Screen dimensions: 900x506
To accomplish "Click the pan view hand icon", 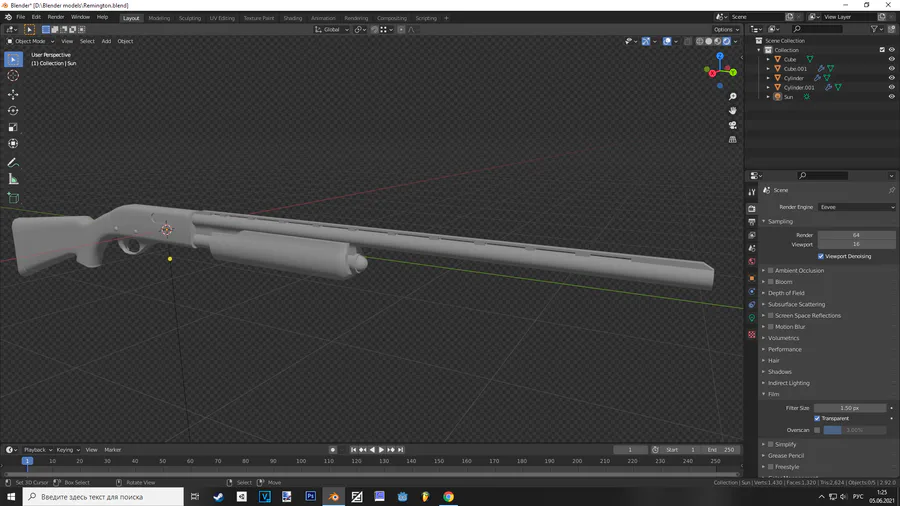I will pos(732,111).
